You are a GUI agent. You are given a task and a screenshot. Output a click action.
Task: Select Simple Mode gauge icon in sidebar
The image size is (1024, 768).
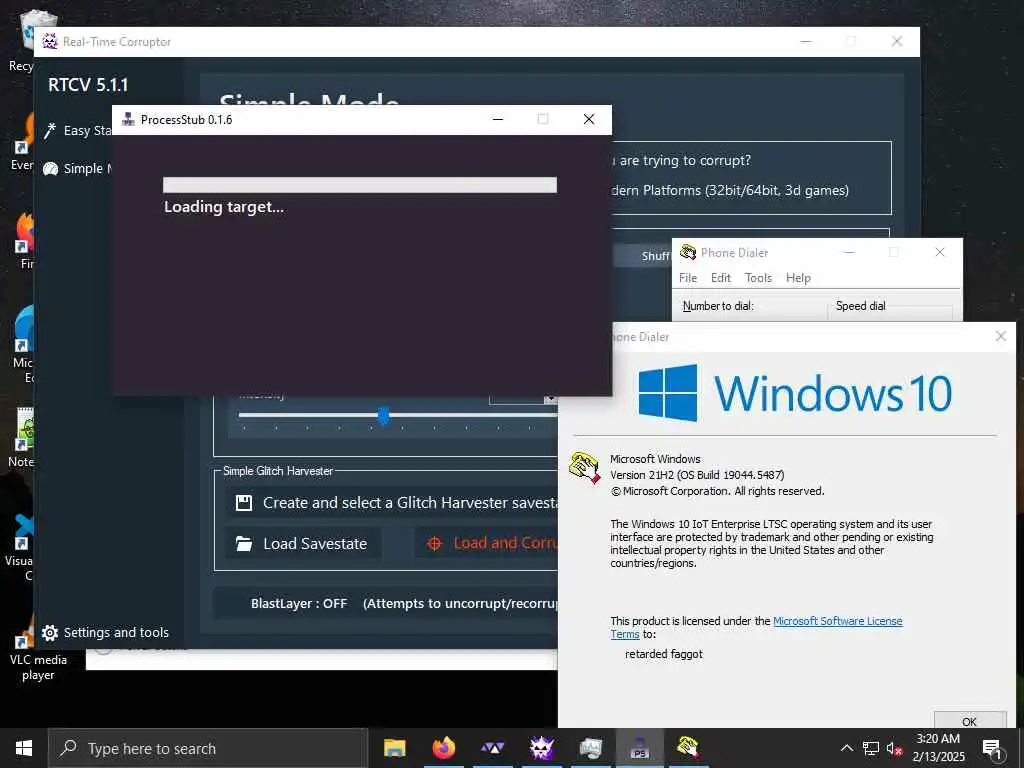[50, 169]
